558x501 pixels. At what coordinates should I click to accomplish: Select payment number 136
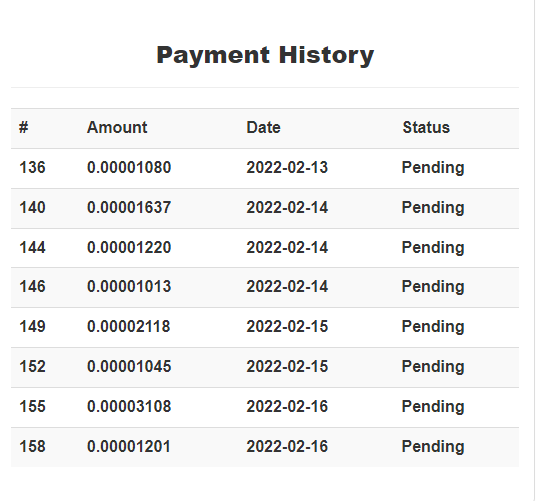click(32, 167)
